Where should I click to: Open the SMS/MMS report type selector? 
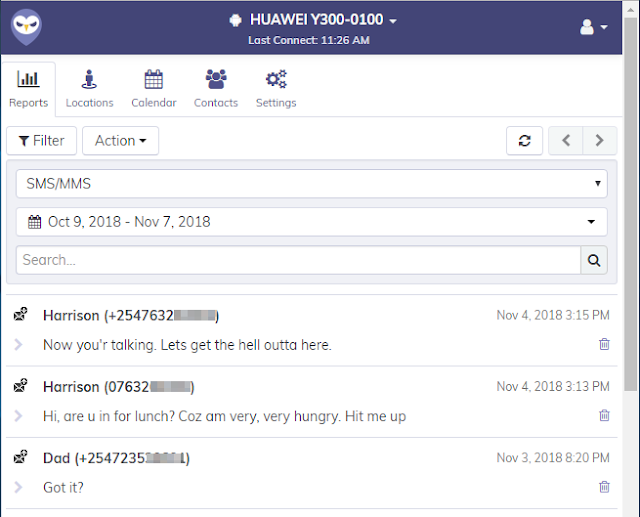coord(312,184)
